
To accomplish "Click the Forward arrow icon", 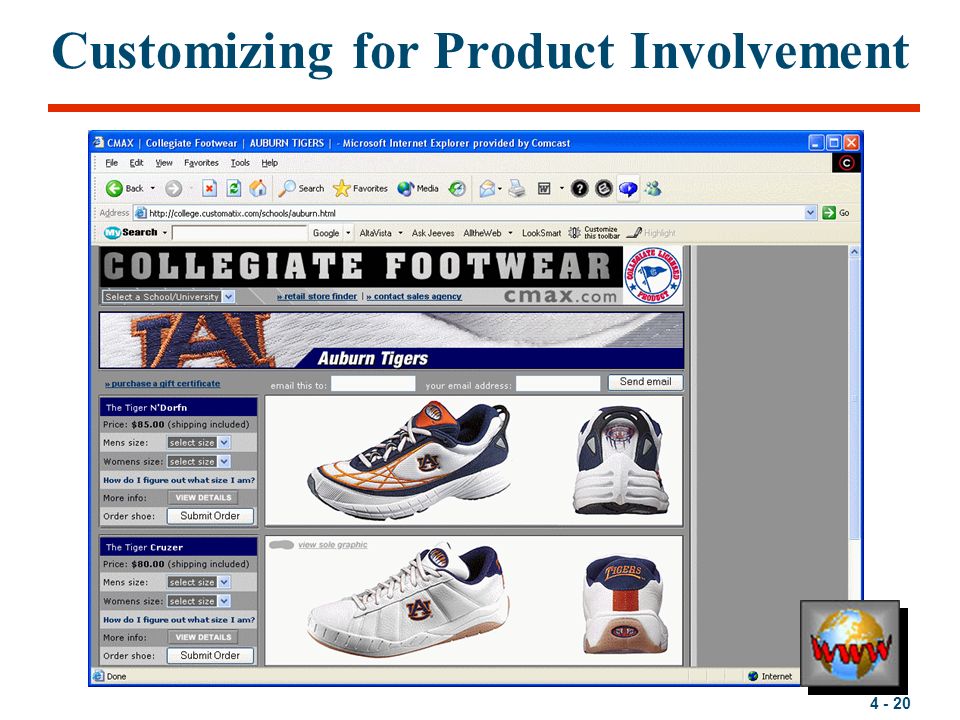I will [173, 189].
